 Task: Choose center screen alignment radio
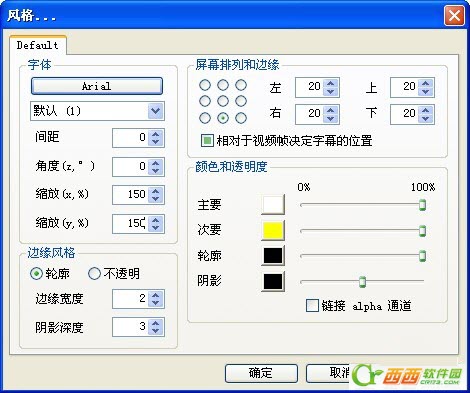[x=223, y=101]
